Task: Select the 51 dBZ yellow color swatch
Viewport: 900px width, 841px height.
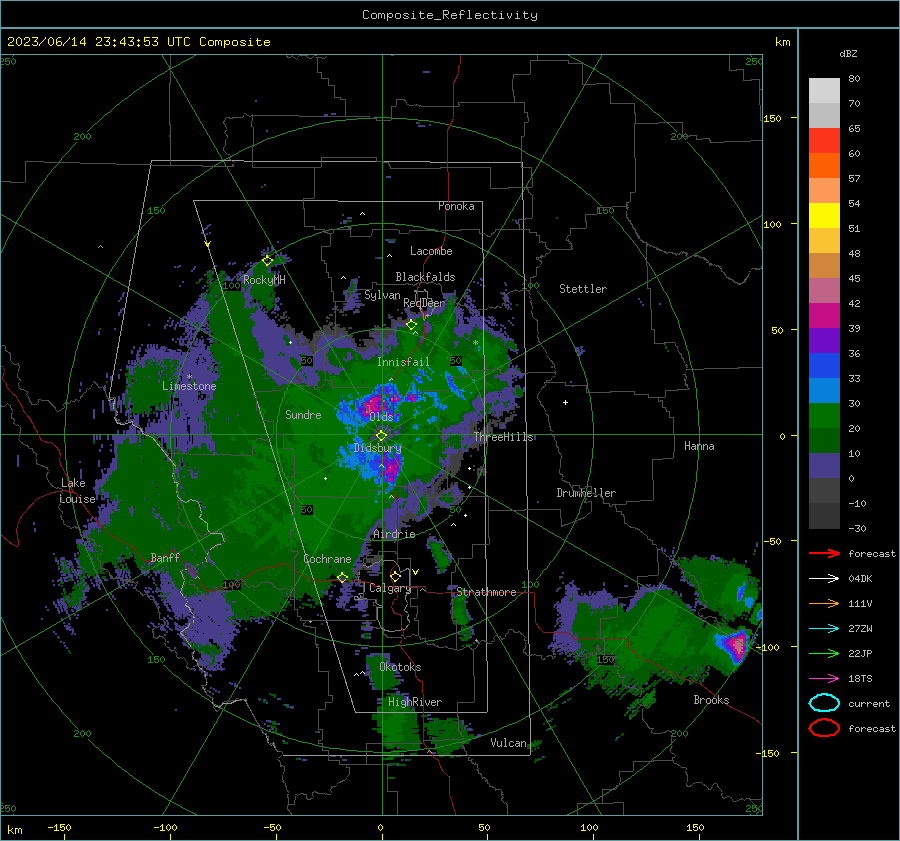Action: (824, 215)
